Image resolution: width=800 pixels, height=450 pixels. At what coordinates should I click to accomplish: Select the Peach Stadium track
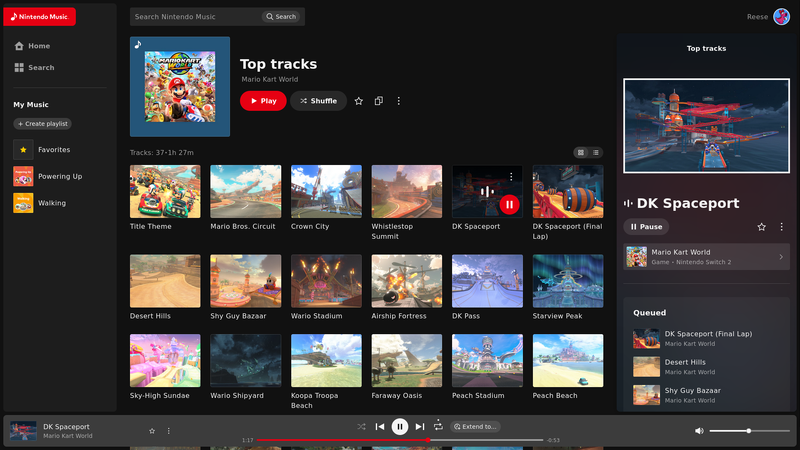tap(487, 361)
